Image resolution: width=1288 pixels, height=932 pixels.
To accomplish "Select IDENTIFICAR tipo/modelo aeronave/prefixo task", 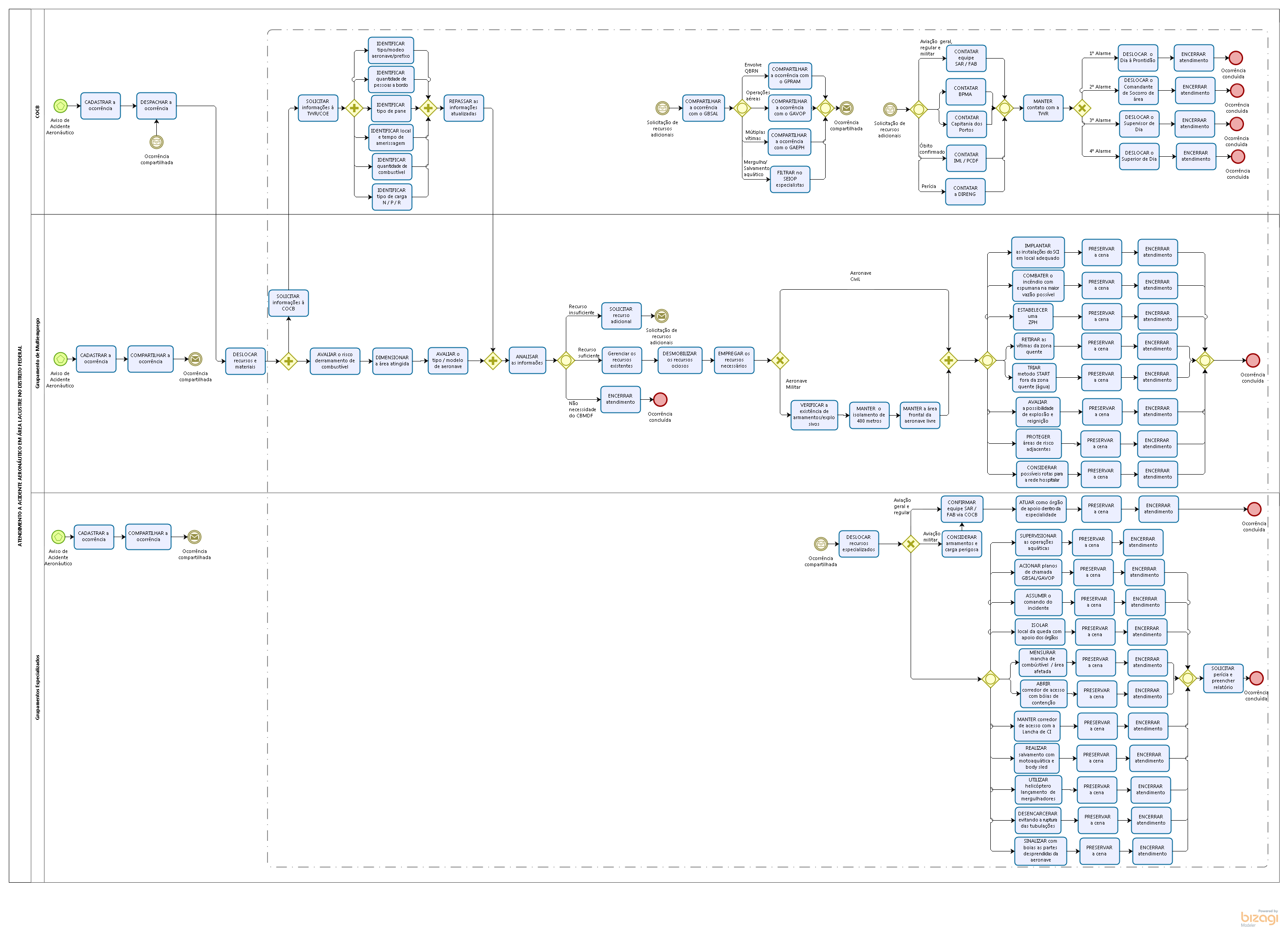I will point(391,50).
